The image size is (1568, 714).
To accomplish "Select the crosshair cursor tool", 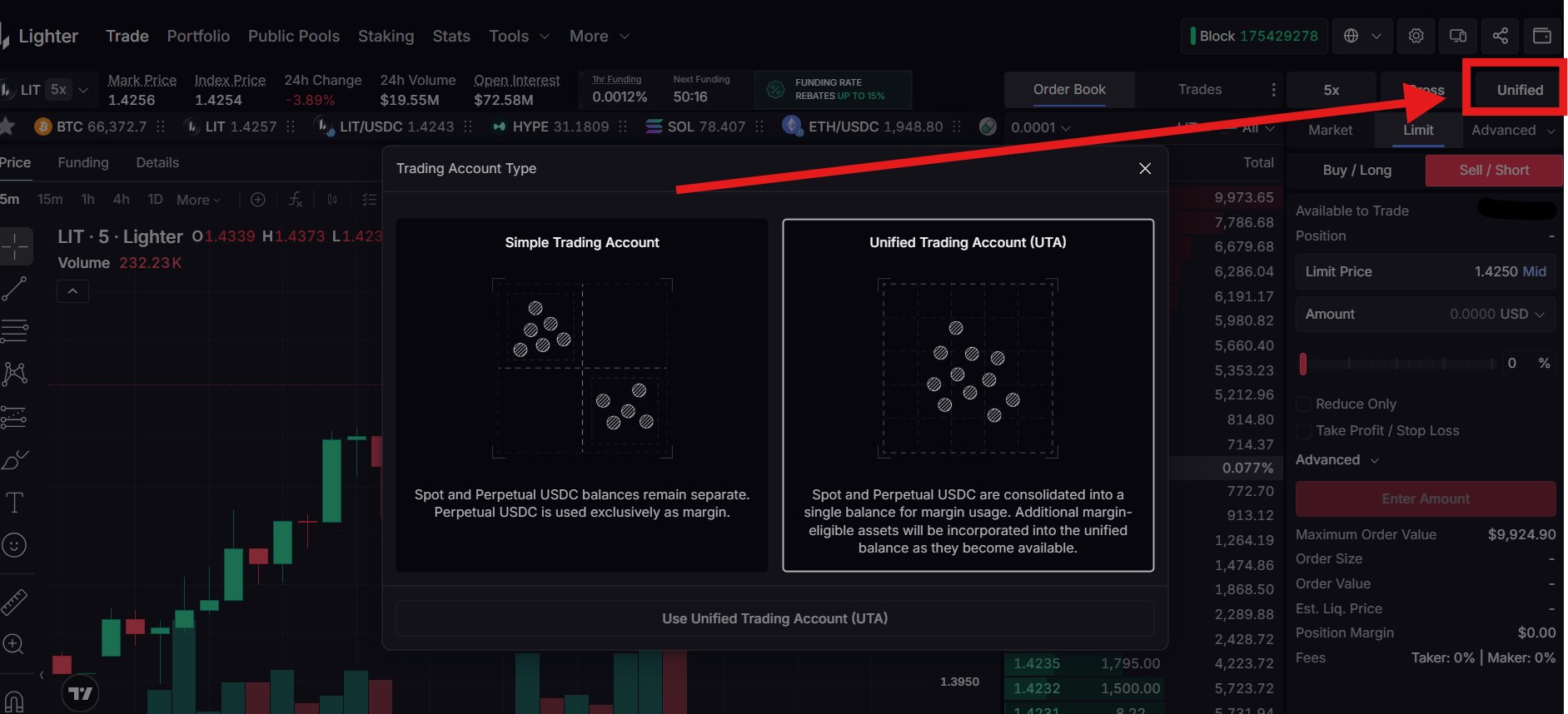I will [15, 246].
